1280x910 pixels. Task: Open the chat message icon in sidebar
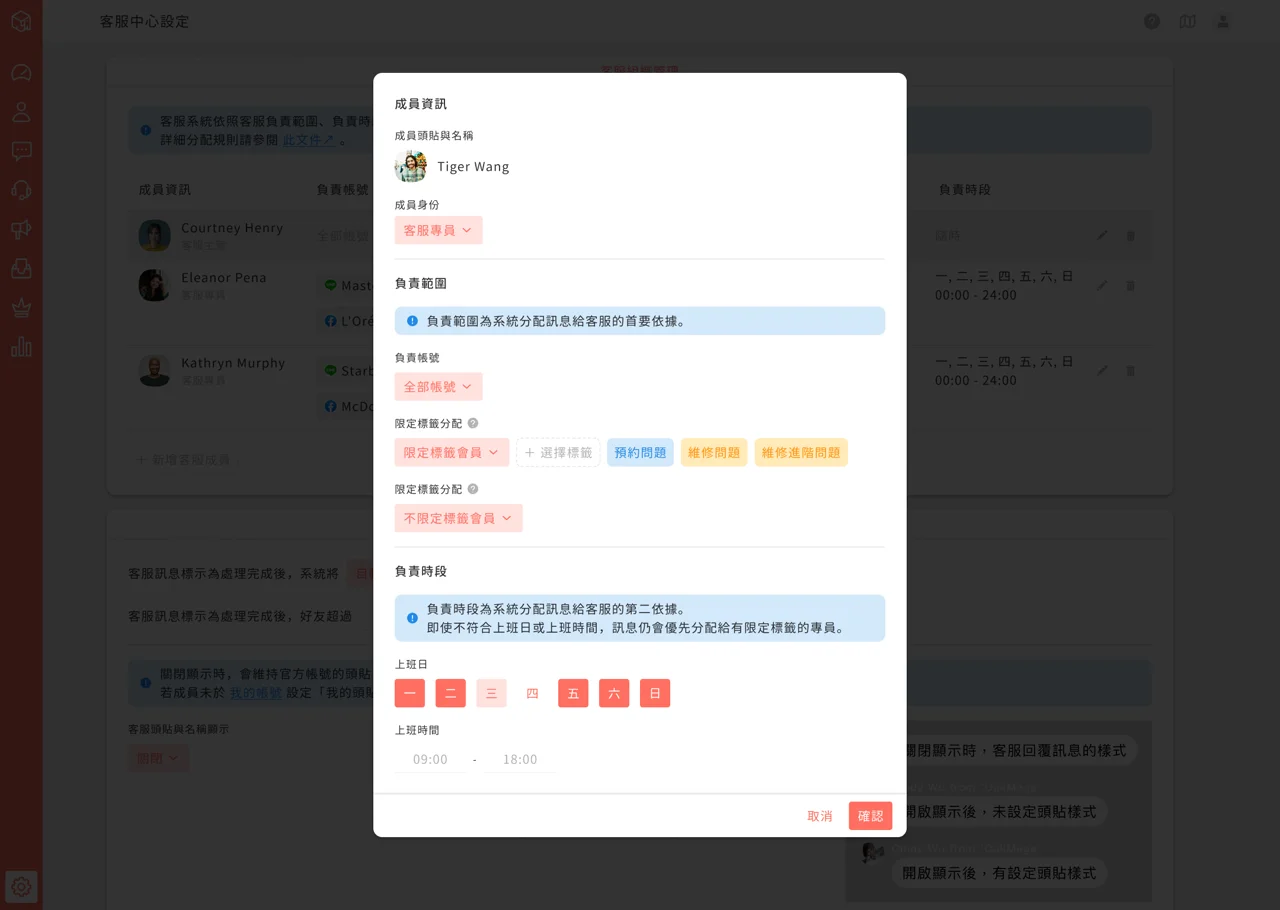[x=21, y=151]
